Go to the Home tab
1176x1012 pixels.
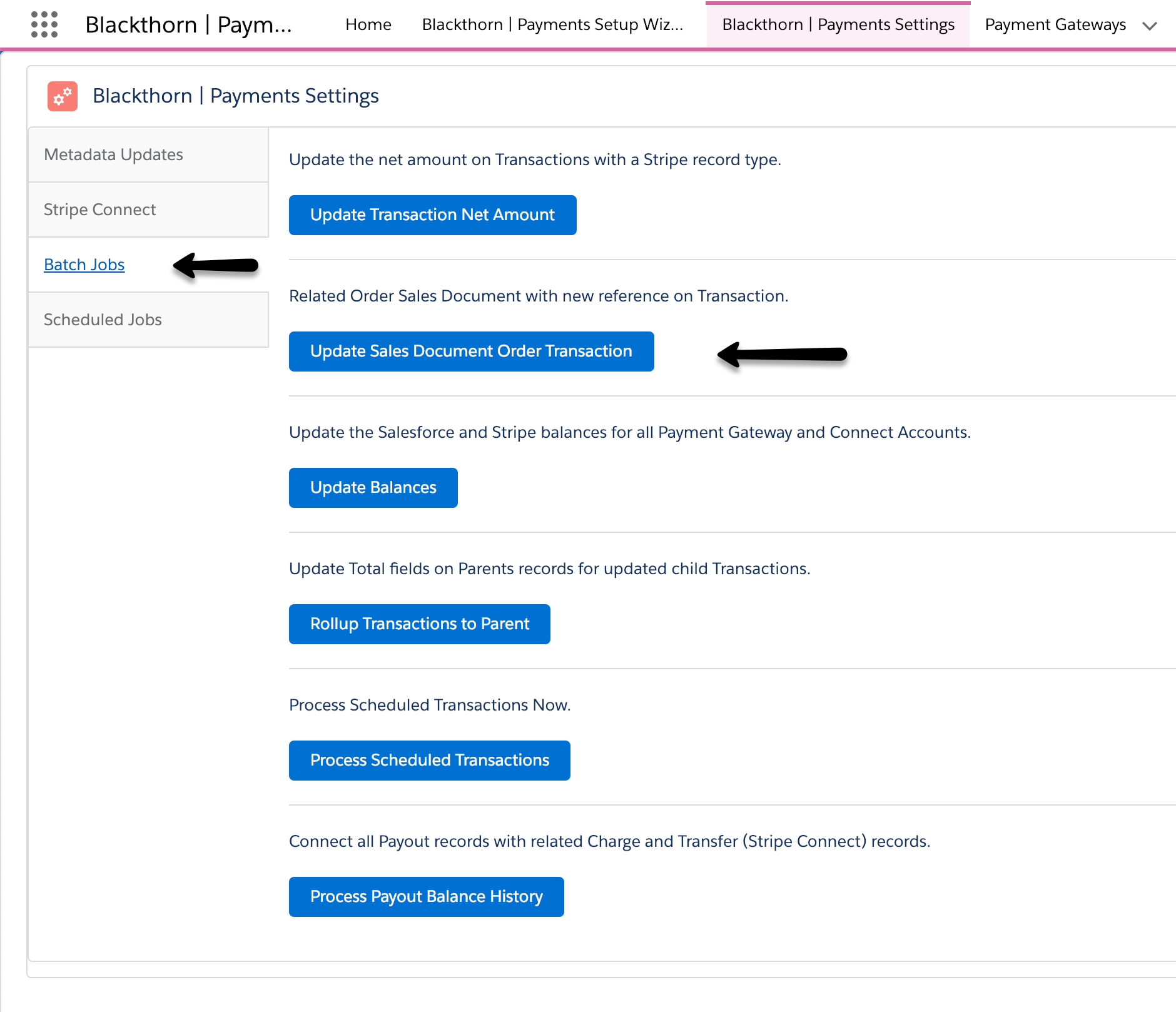click(x=368, y=24)
